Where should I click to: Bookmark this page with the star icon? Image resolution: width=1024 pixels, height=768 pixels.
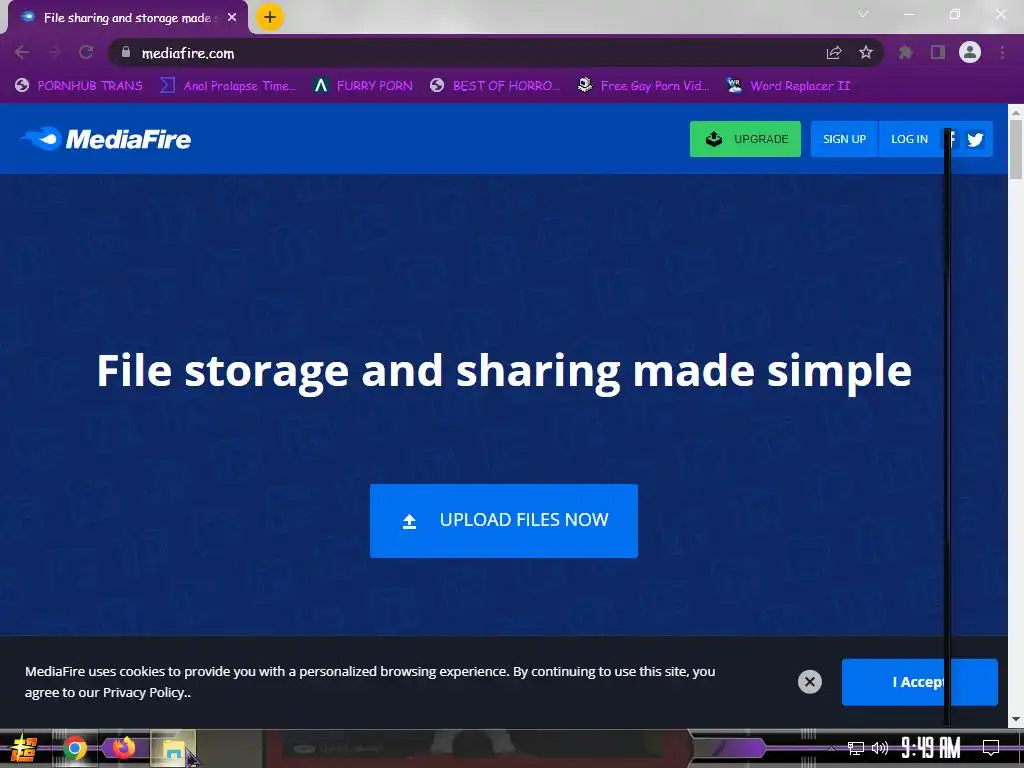pyautogui.click(x=866, y=52)
